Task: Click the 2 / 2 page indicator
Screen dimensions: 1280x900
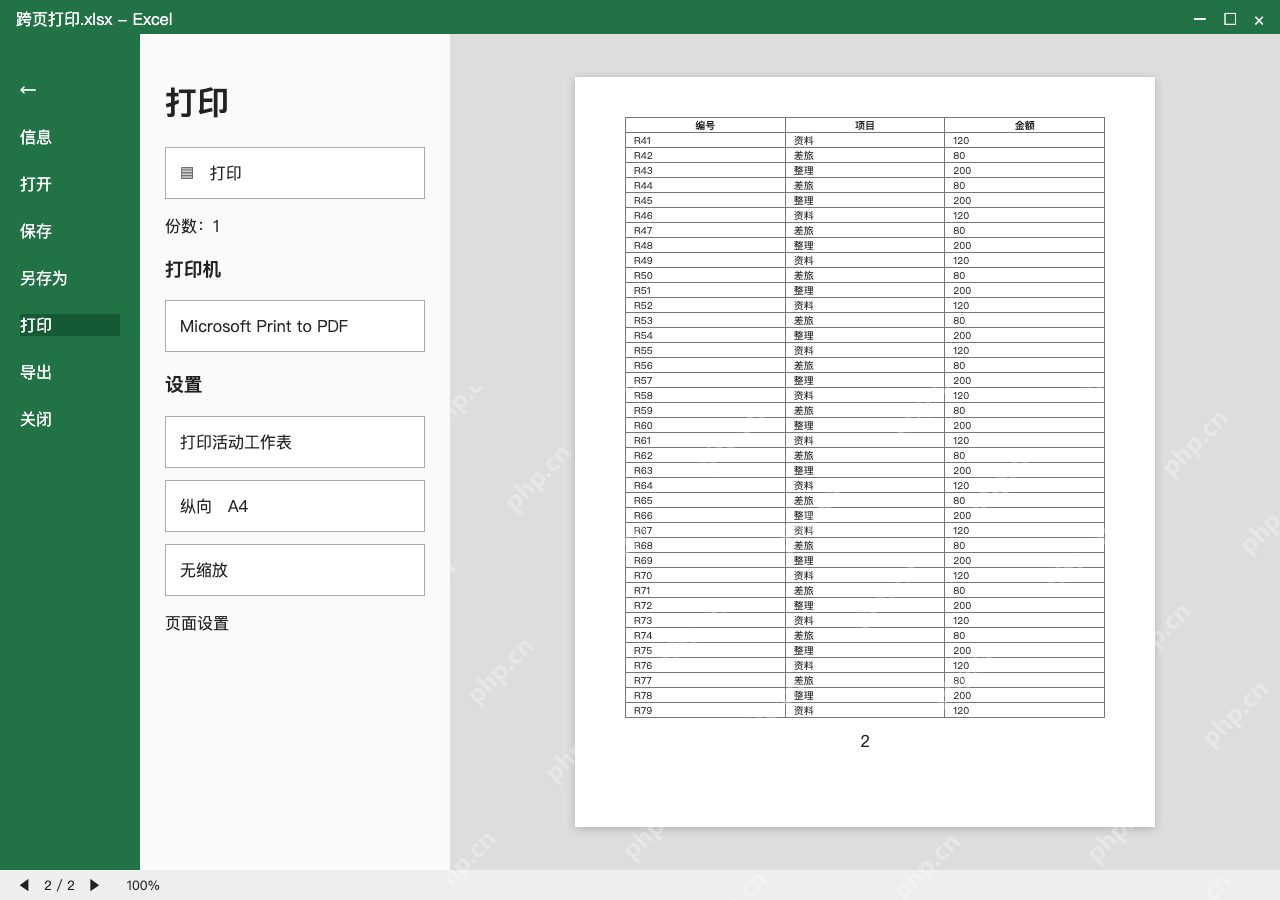Action: pos(59,885)
